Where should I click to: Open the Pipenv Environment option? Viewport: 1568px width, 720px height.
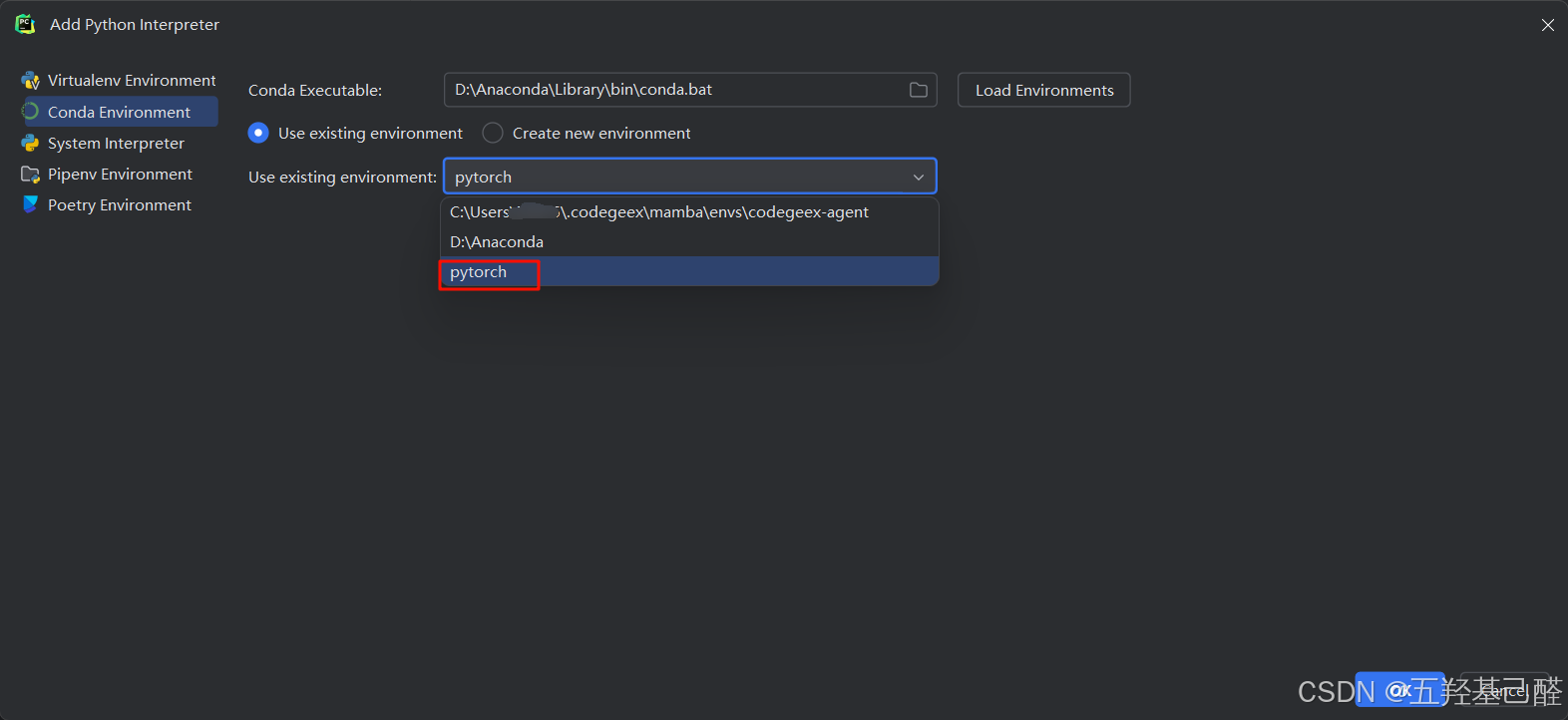(x=118, y=174)
